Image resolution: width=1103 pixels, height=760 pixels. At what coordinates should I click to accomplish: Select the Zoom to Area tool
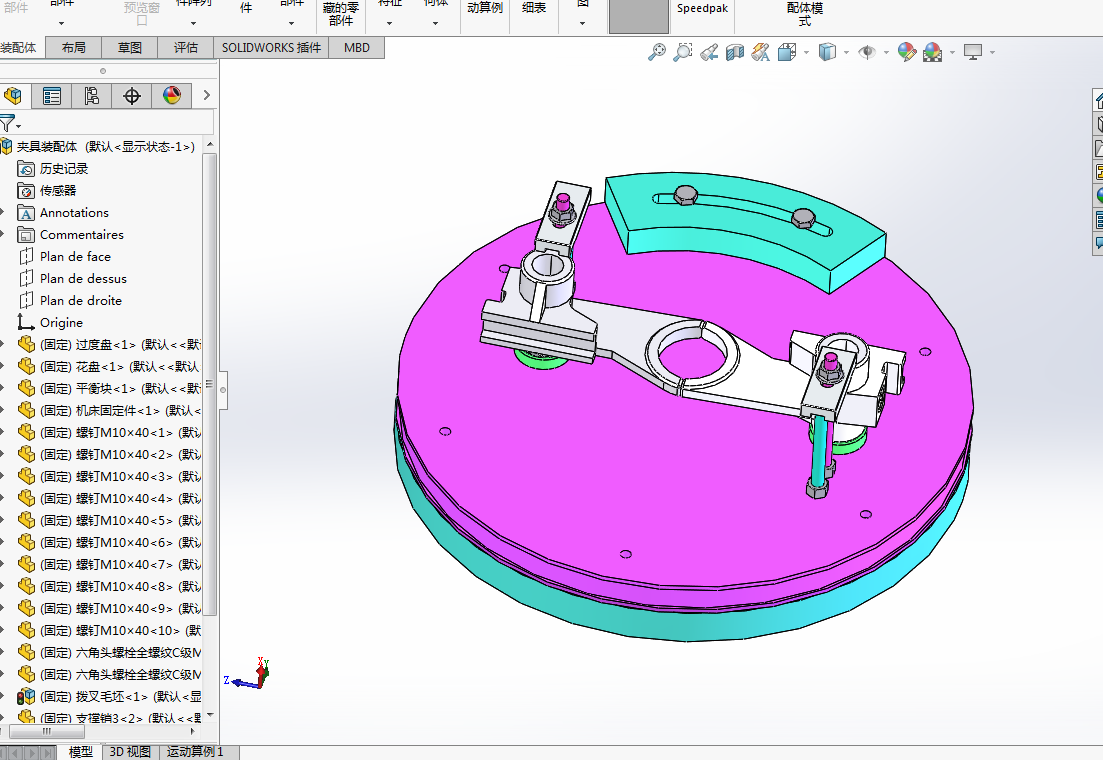coord(682,52)
